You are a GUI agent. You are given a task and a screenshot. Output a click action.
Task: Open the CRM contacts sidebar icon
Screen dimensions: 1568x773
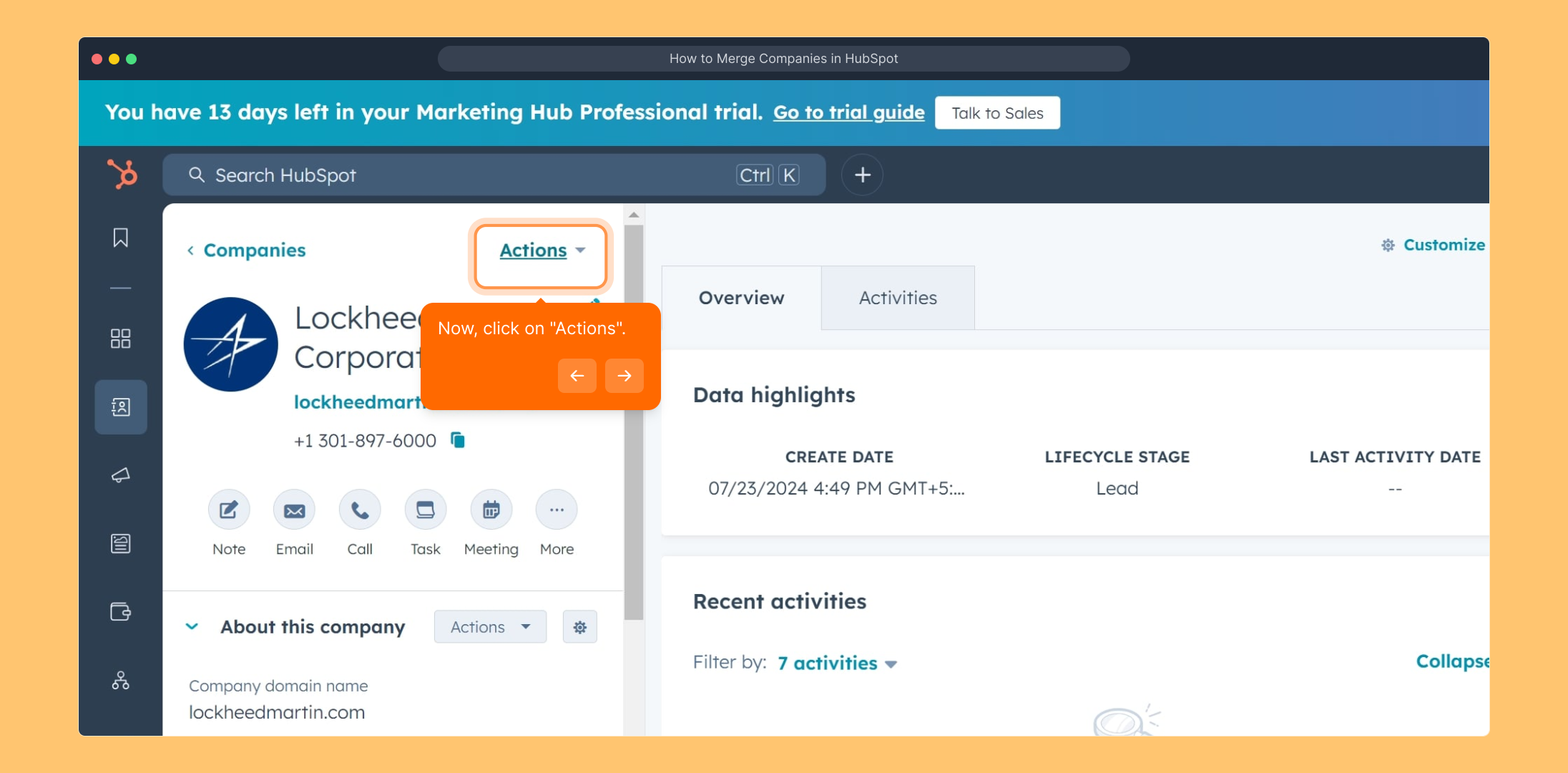click(x=121, y=407)
